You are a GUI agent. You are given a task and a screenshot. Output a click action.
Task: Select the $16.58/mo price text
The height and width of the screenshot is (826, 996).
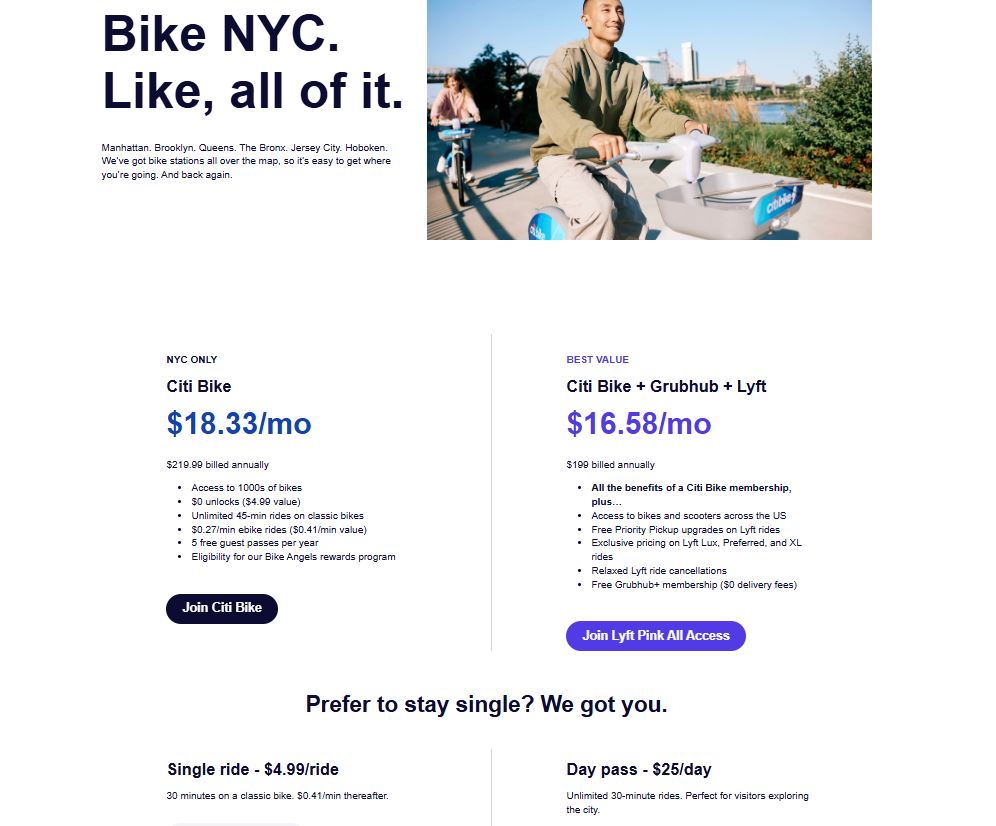pos(638,424)
